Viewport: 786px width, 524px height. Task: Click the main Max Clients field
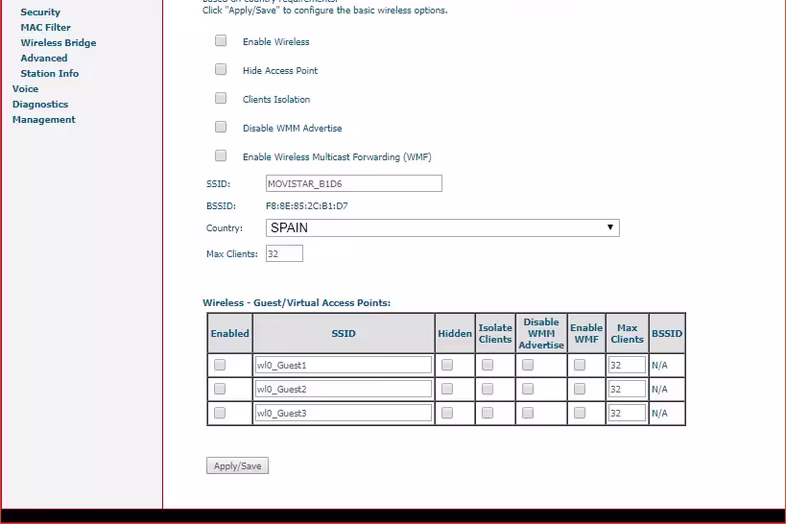(284, 254)
